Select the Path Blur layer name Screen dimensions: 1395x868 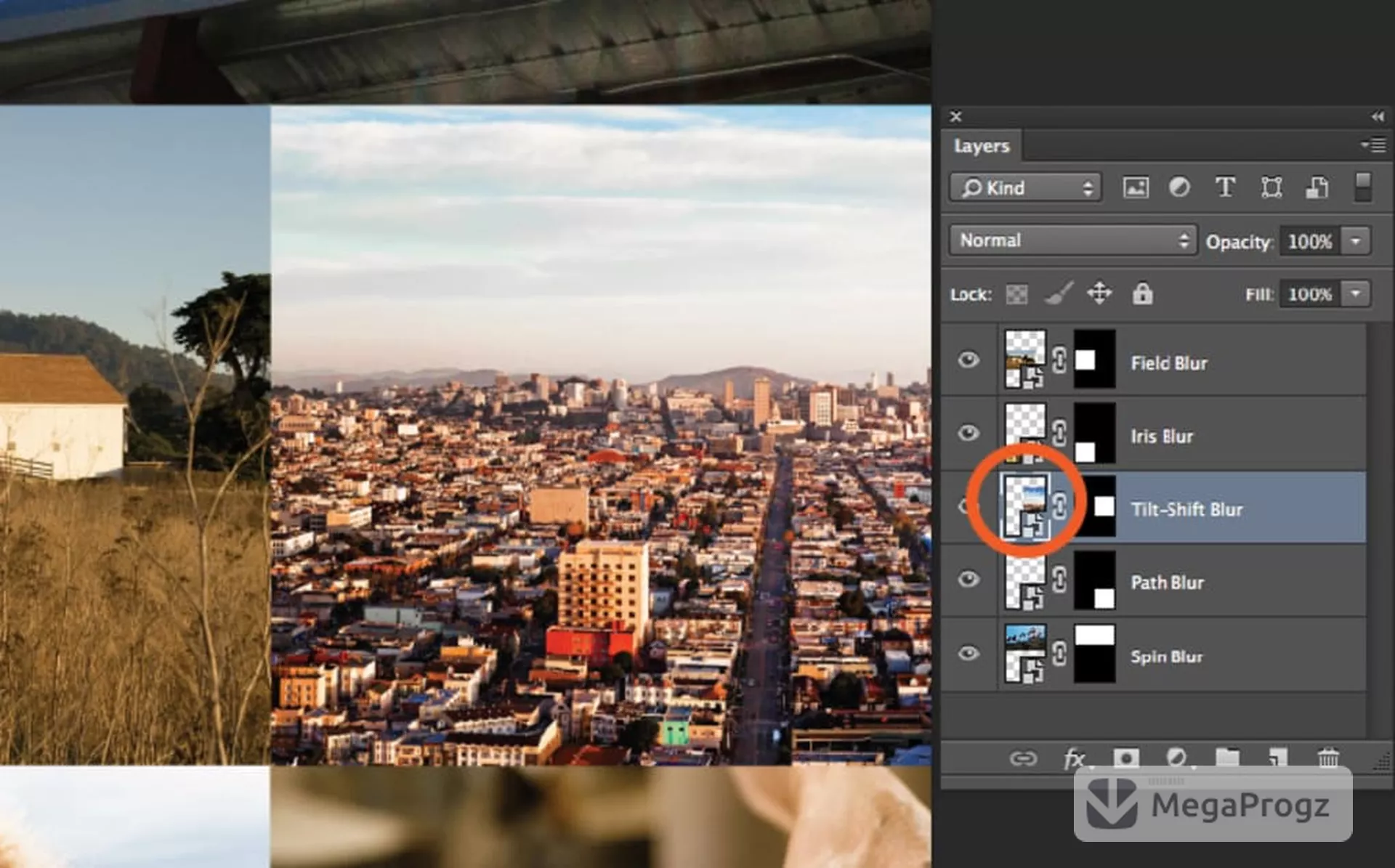click(x=1167, y=583)
